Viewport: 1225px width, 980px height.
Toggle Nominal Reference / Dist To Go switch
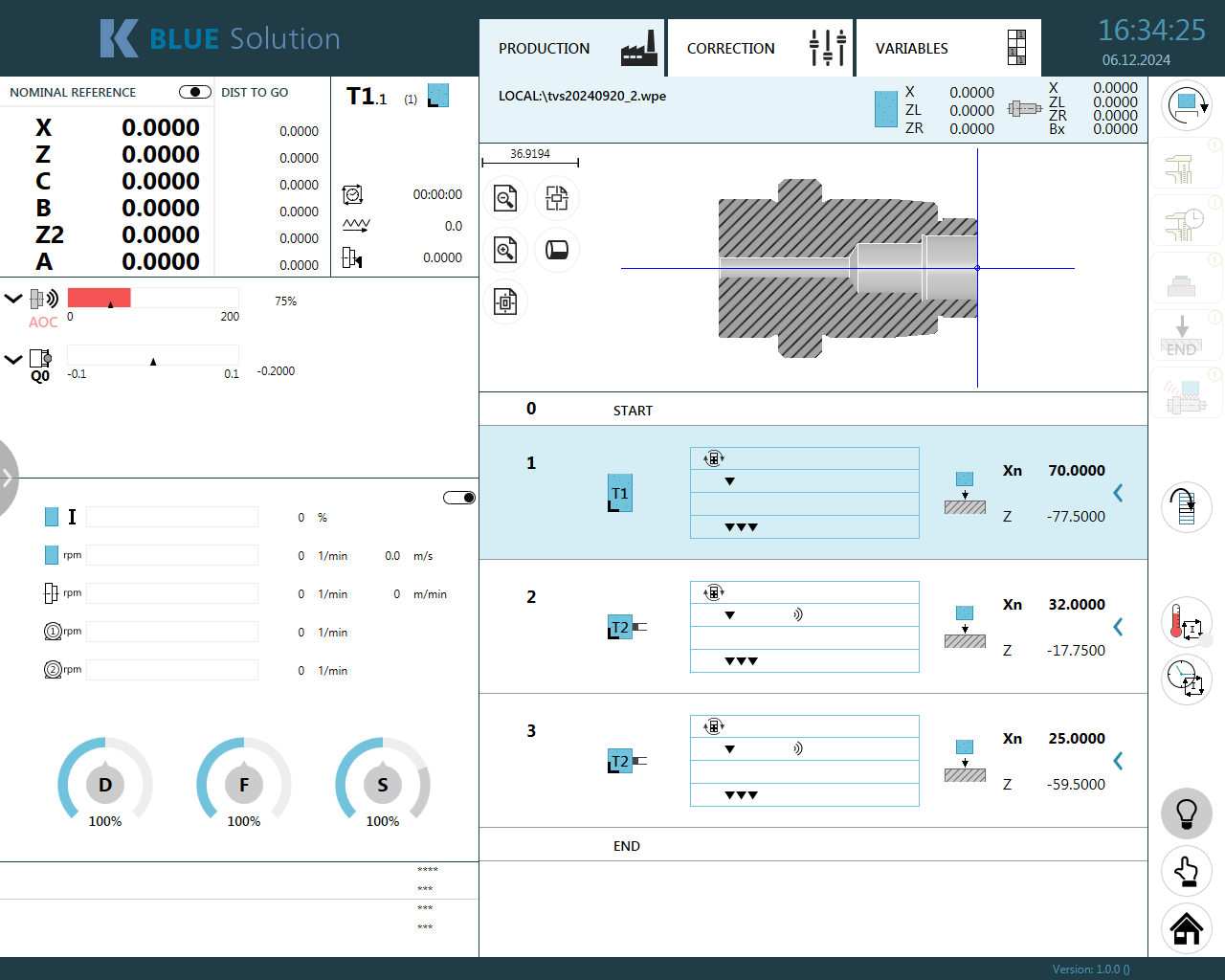(x=195, y=92)
